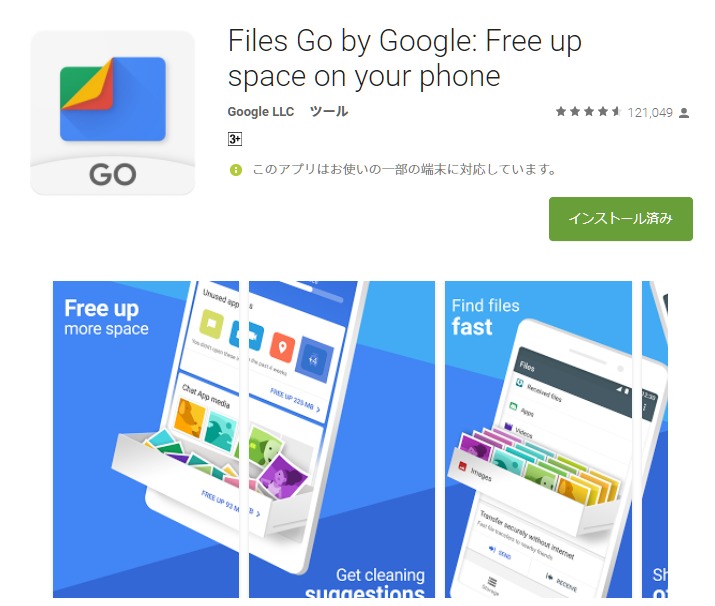Open the ツール category link
The width and height of the screenshot is (715, 606).
point(329,112)
